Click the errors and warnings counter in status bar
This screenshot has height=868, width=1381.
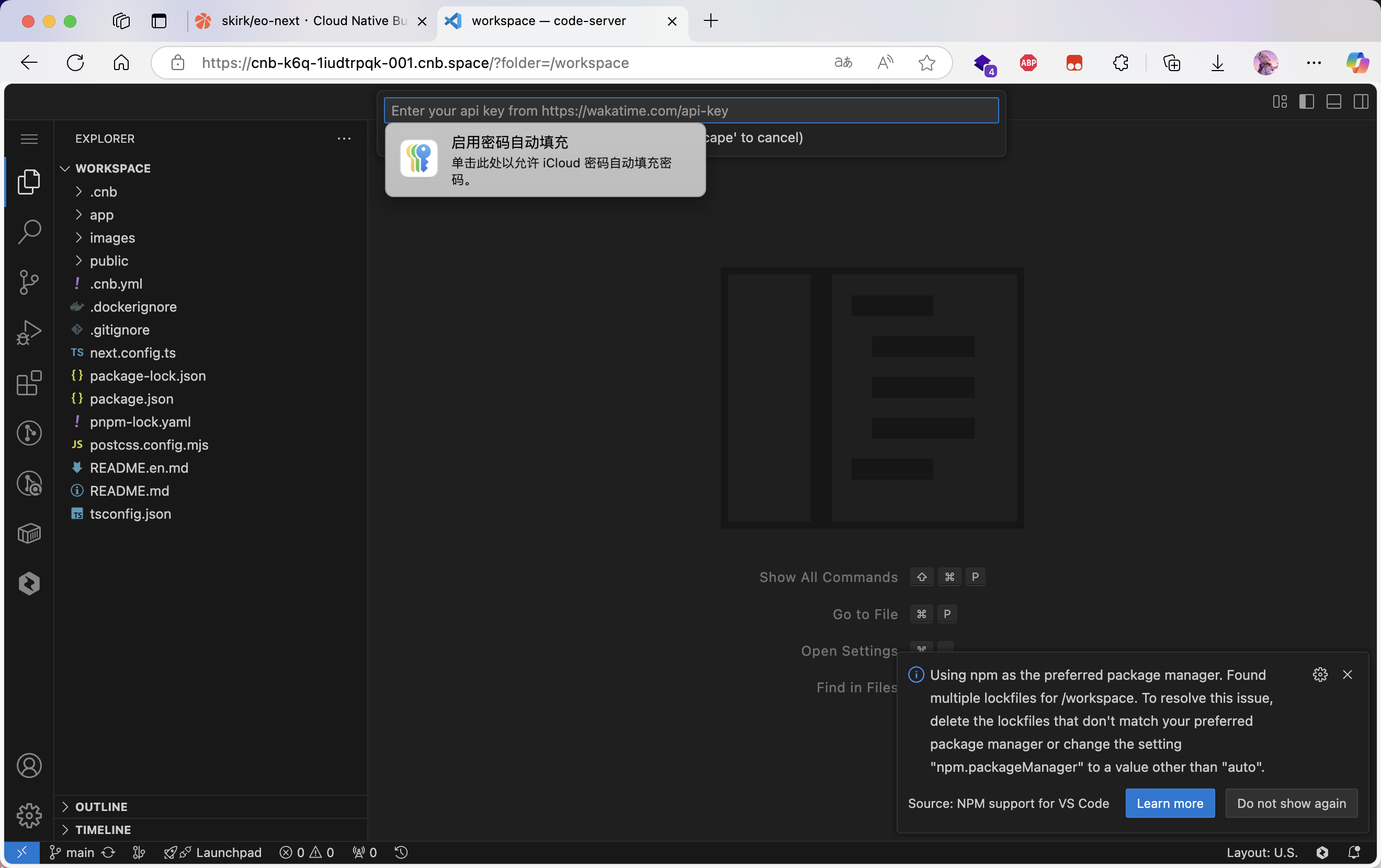[307, 852]
